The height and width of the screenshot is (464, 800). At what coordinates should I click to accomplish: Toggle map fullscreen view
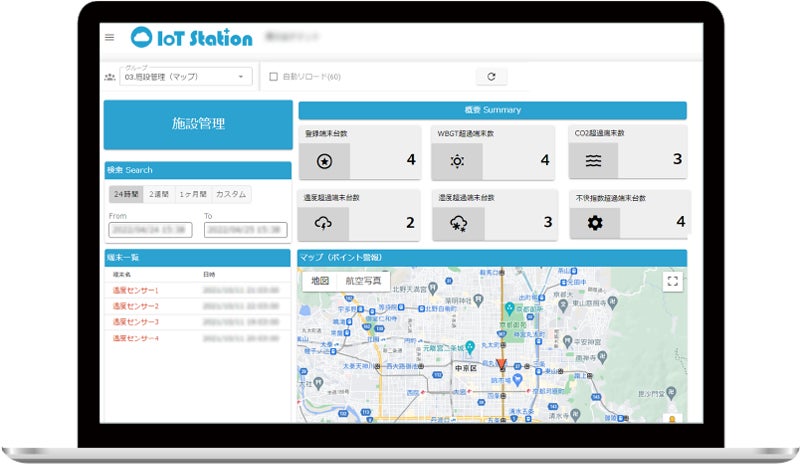[x=672, y=282]
